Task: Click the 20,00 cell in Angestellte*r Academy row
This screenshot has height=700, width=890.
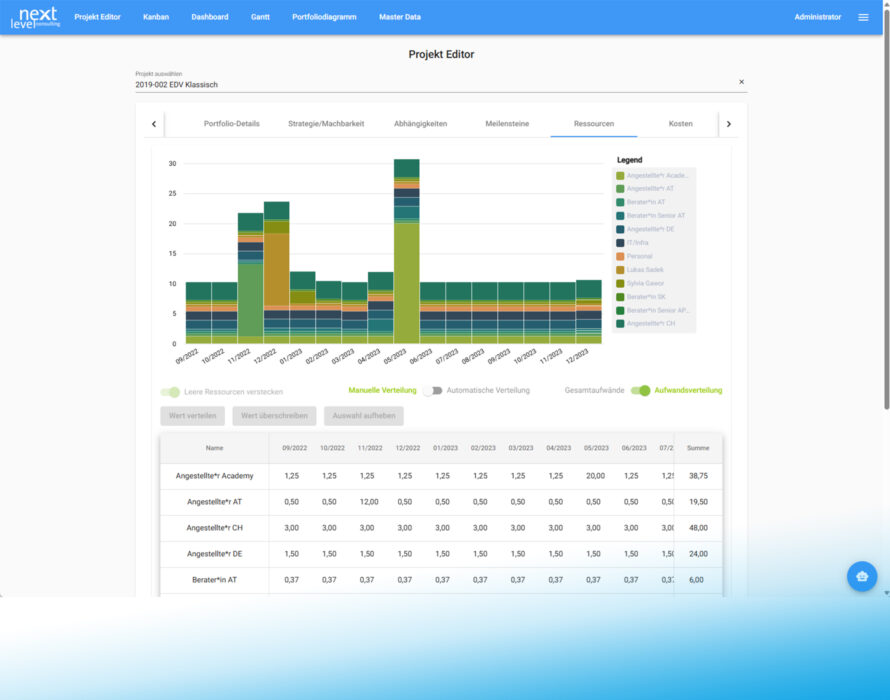Action: (595, 476)
